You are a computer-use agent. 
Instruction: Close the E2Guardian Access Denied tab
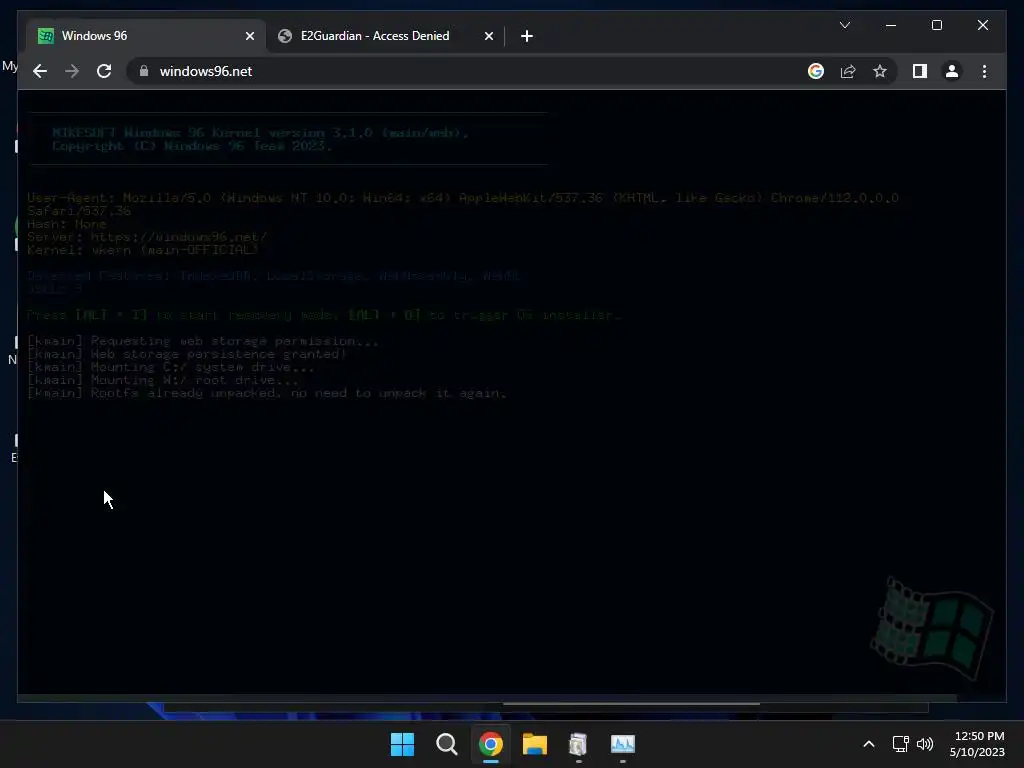tap(488, 36)
